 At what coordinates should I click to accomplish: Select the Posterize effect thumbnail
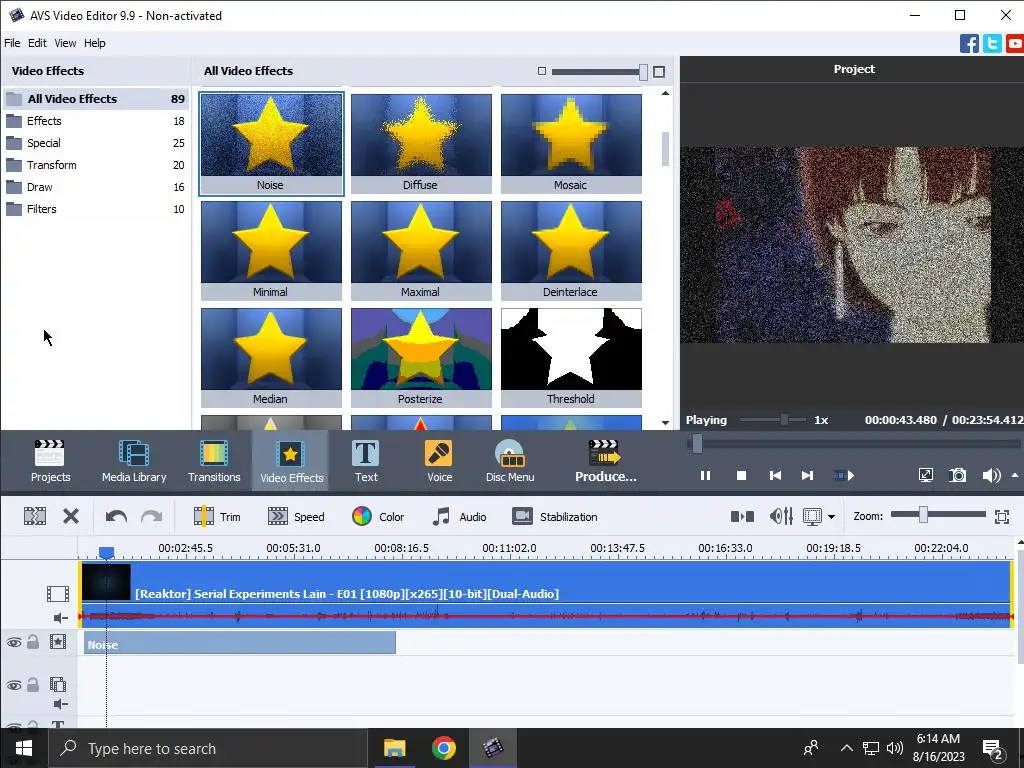[421, 357]
